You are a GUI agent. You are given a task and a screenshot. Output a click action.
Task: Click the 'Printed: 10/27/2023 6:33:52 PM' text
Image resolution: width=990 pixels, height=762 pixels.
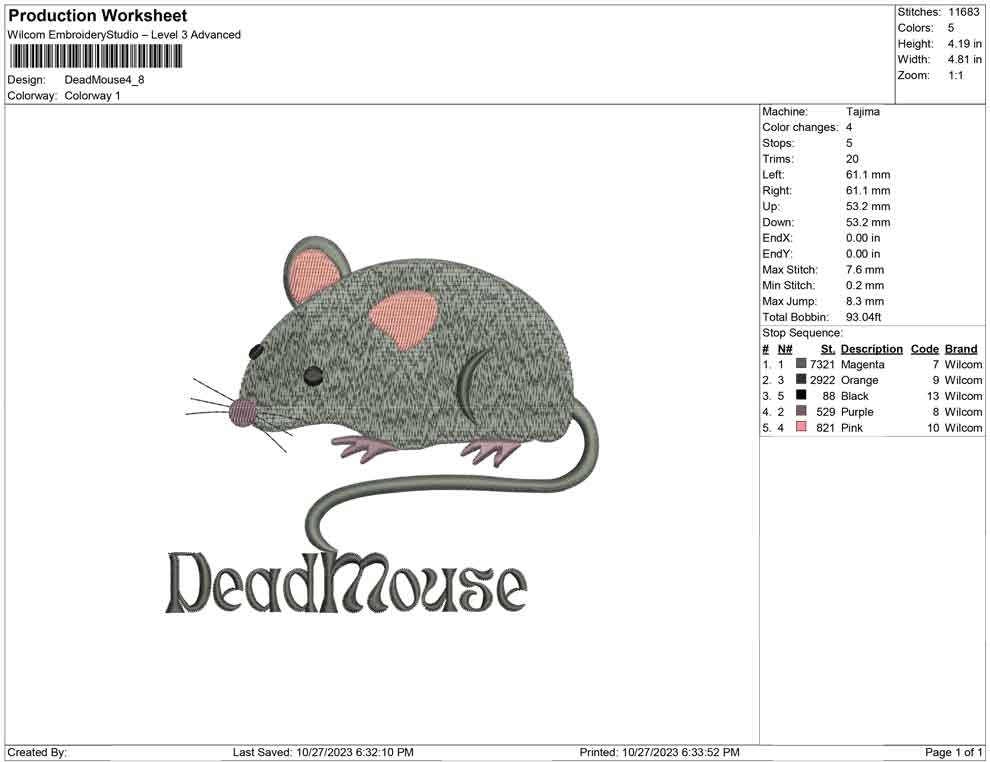660,752
